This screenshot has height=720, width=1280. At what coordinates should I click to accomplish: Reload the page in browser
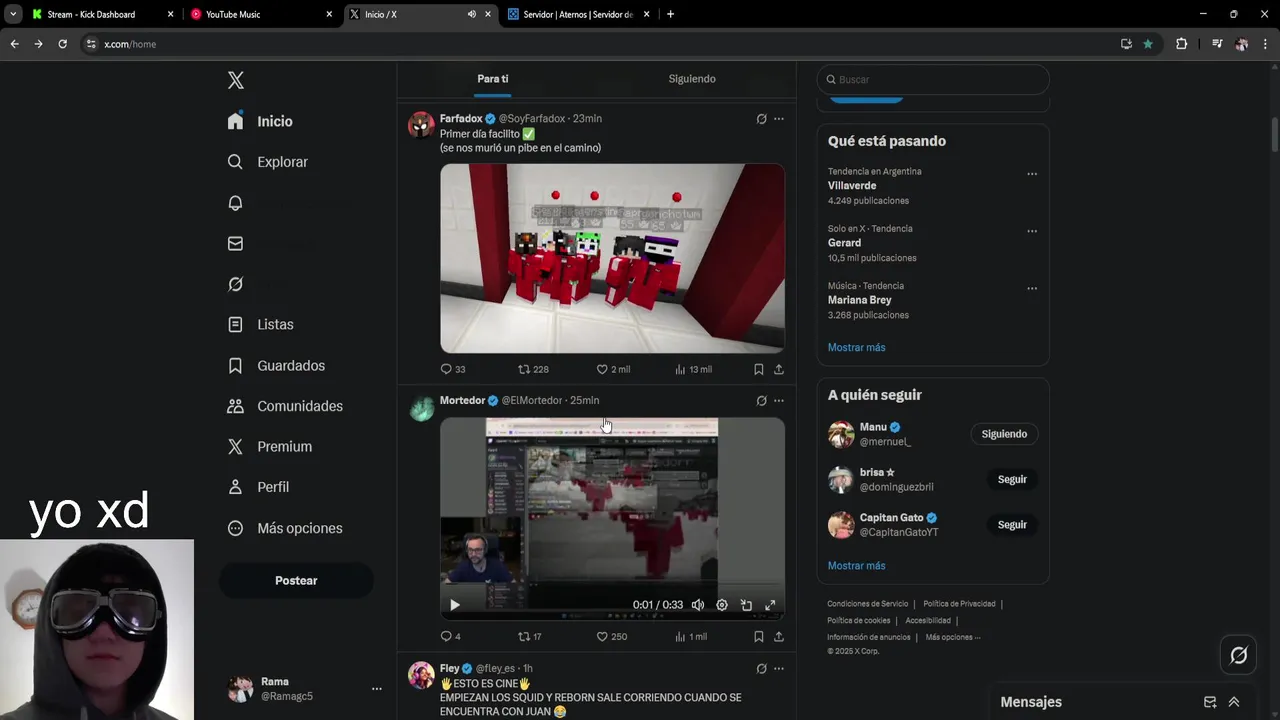pos(62,44)
